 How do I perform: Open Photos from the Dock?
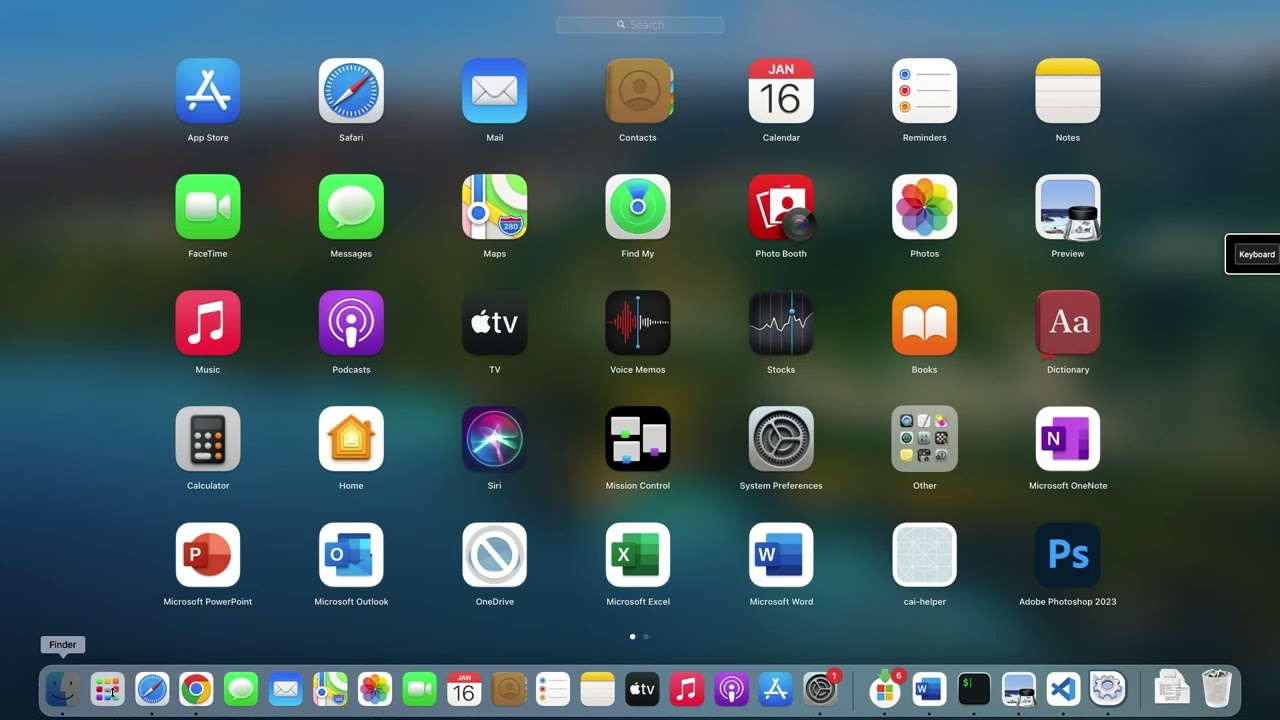[374, 689]
